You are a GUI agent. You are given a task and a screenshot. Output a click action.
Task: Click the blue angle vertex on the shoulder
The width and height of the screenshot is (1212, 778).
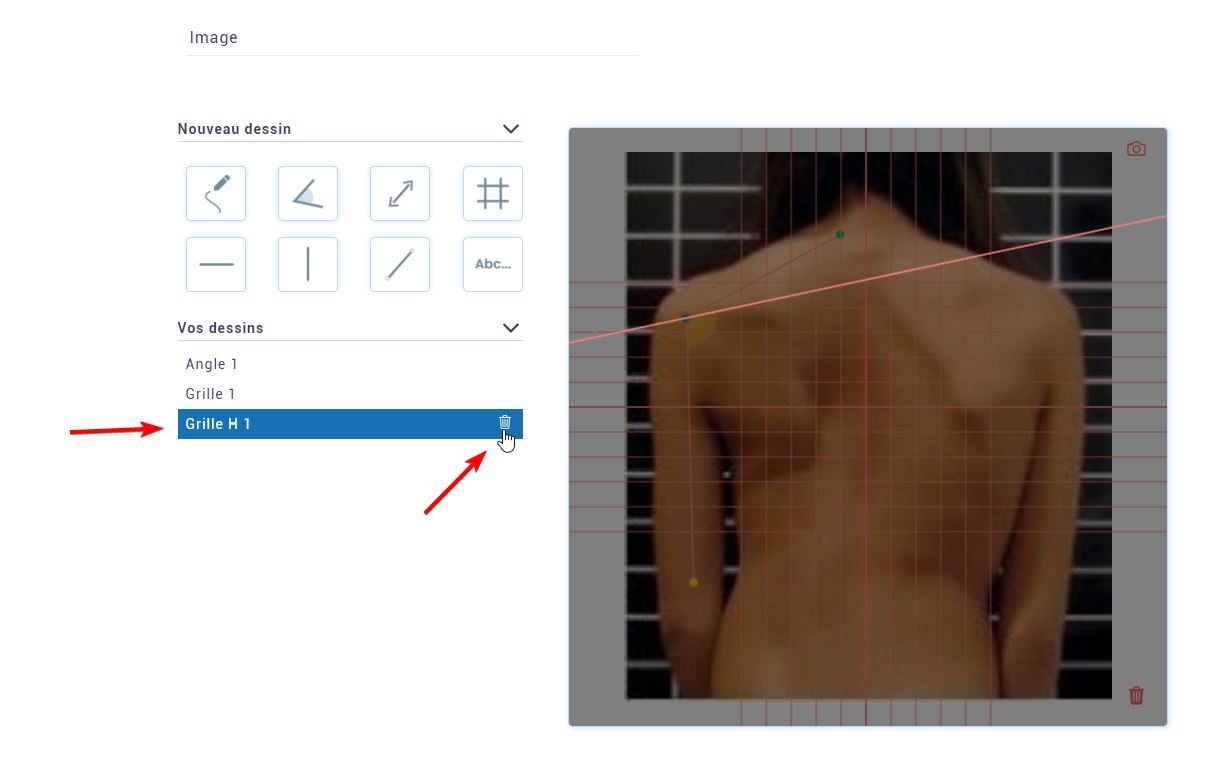tap(686, 319)
